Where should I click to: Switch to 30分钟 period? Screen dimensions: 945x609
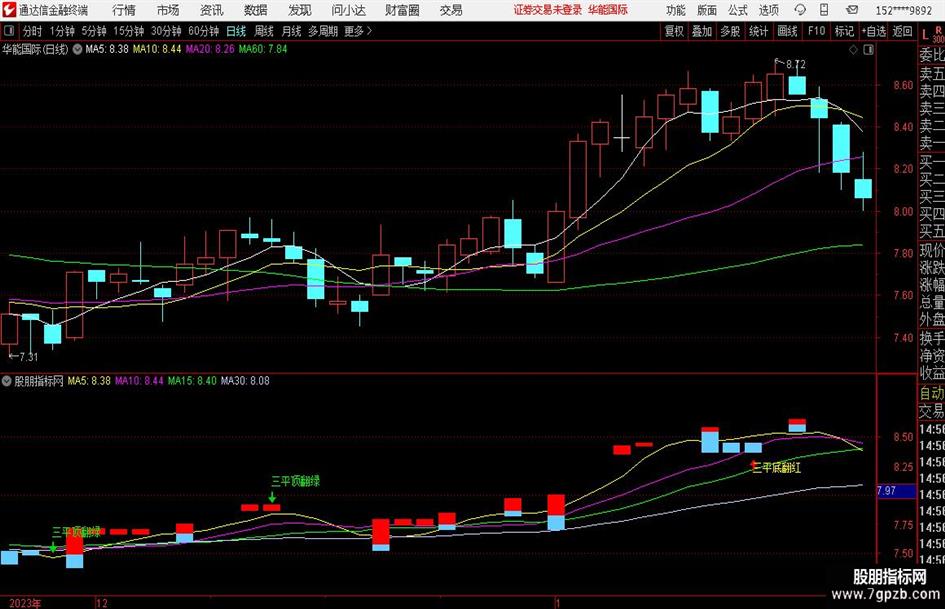click(166, 31)
